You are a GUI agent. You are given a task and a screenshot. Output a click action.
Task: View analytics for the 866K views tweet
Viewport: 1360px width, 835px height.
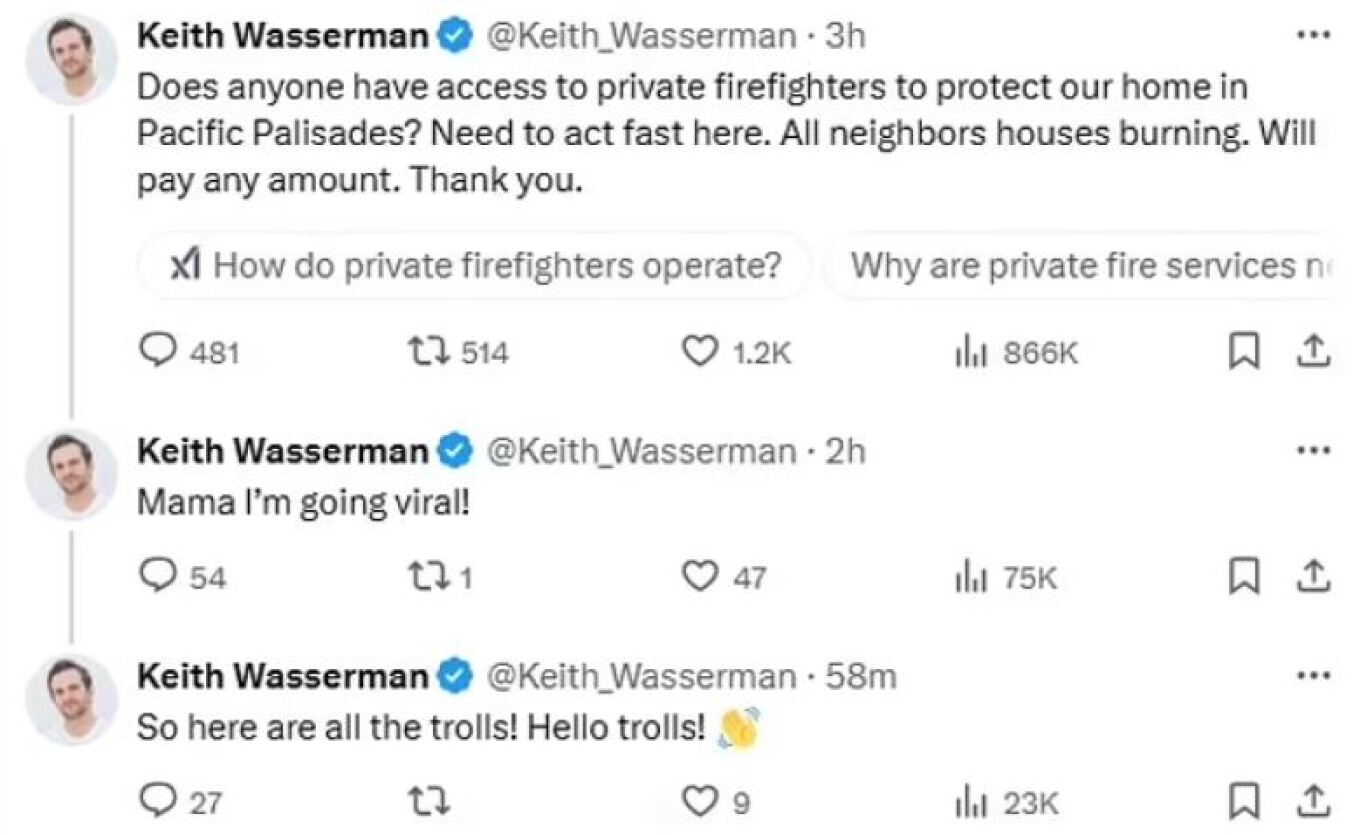tap(966, 351)
